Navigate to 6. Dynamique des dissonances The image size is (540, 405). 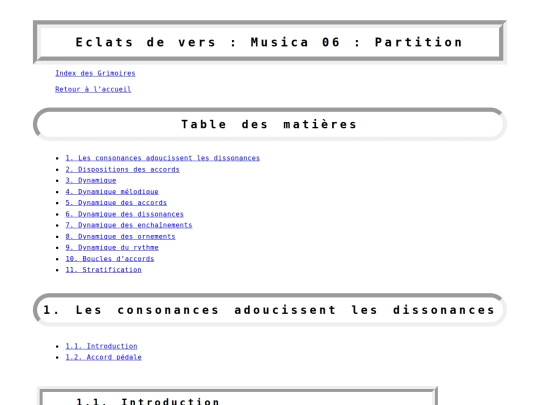click(x=125, y=214)
